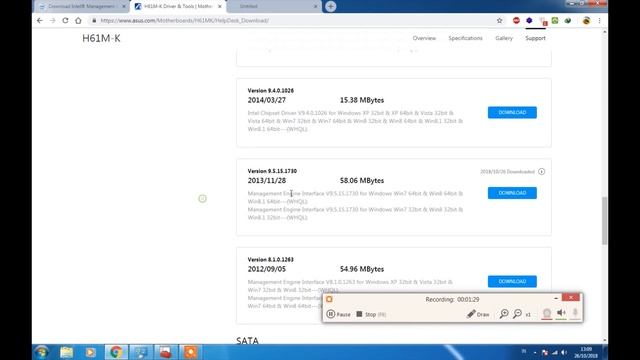
Task: Open the Overview section of H61M-K
Action: pyautogui.click(x=424, y=38)
